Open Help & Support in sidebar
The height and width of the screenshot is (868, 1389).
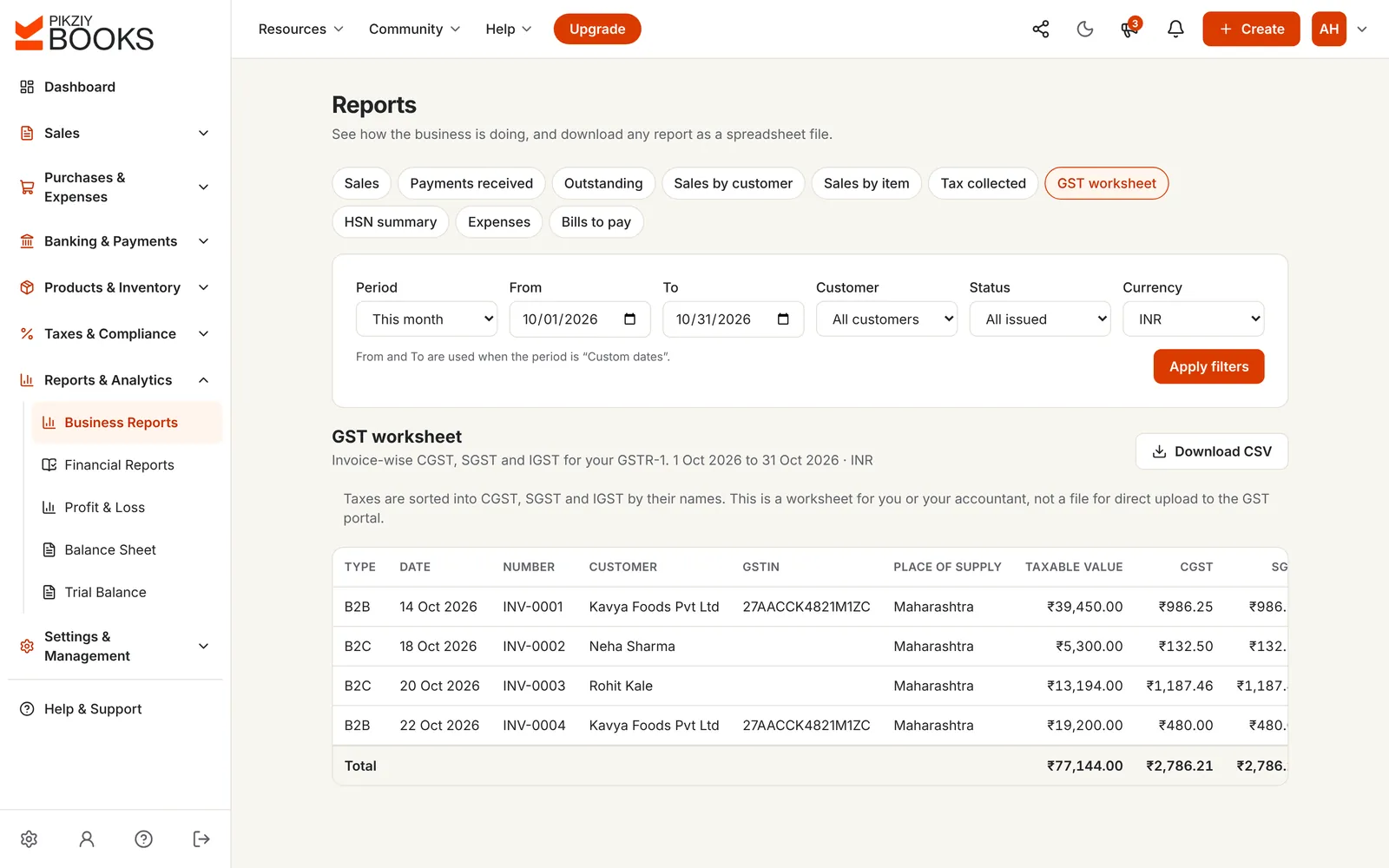coord(115,709)
